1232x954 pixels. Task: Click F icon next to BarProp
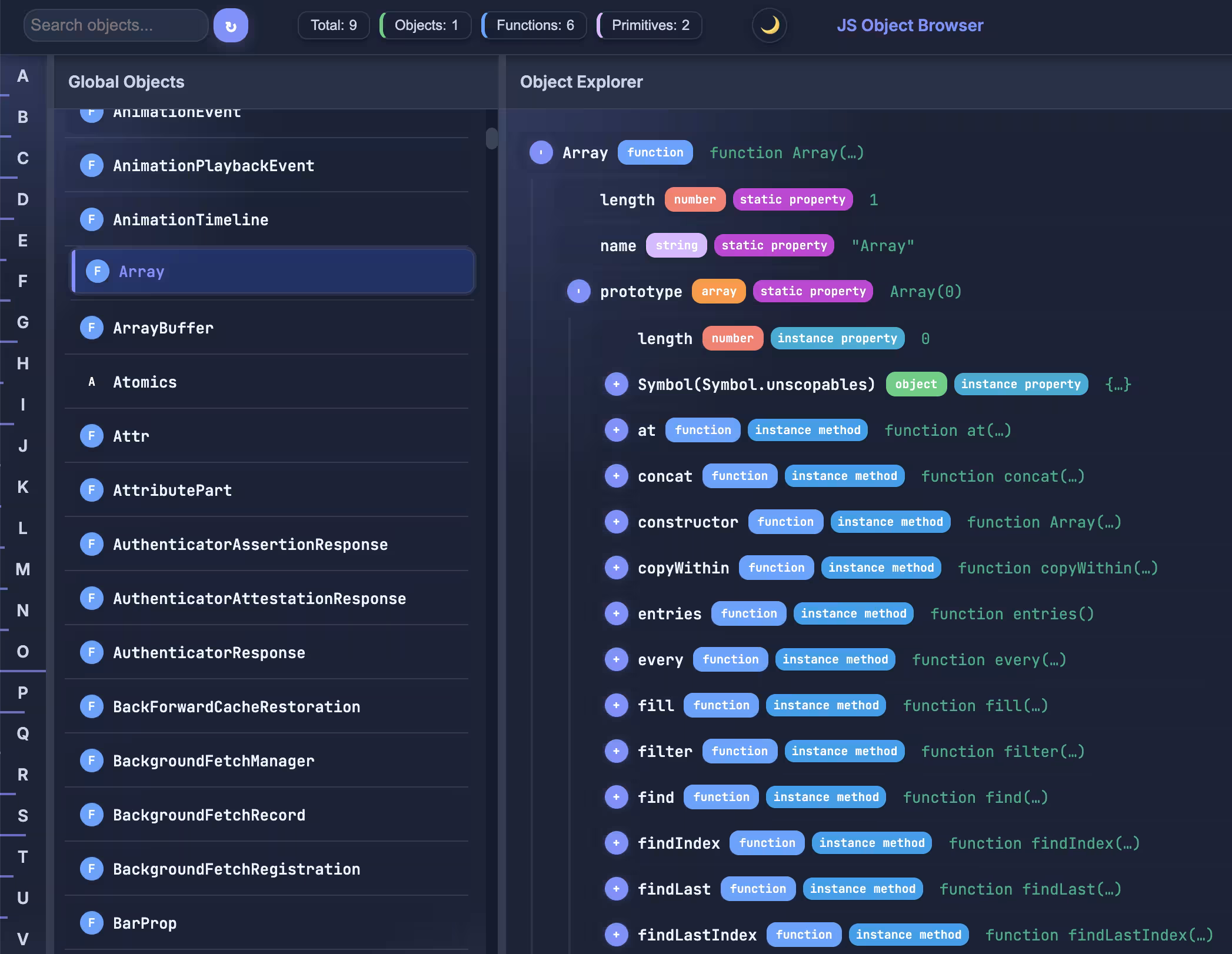tap(91, 923)
